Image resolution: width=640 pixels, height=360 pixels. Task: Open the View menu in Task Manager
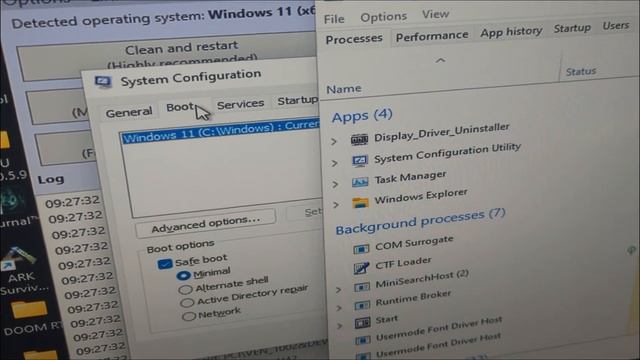coord(436,15)
